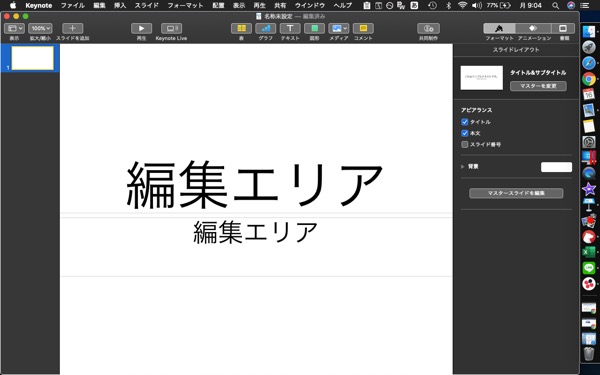
Task: Open the 挿入 menu
Action: (x=120, y=5)
